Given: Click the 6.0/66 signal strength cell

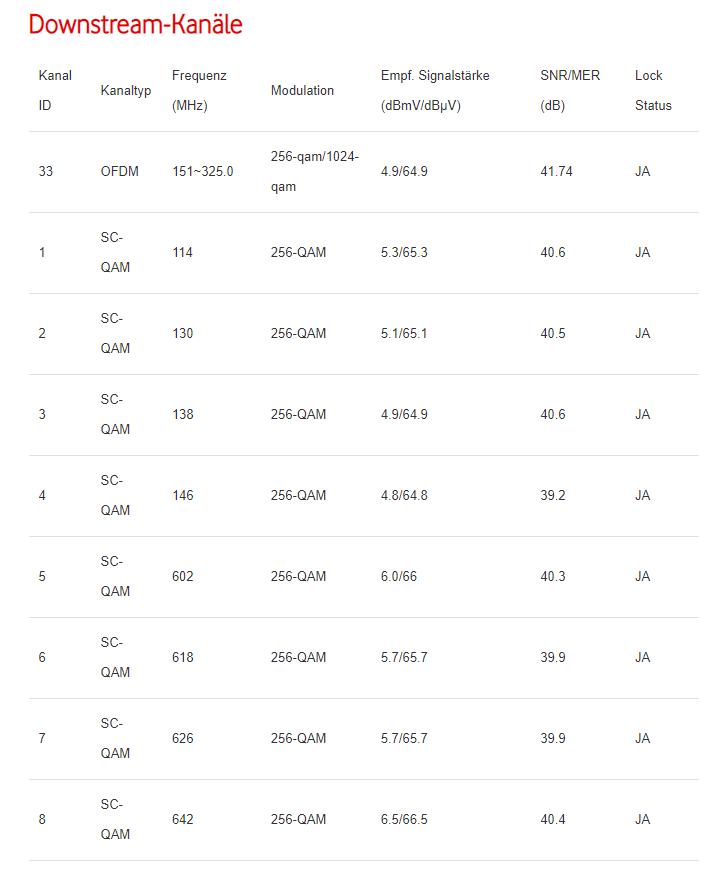Looking at the screenshot, I should point(398,576).
